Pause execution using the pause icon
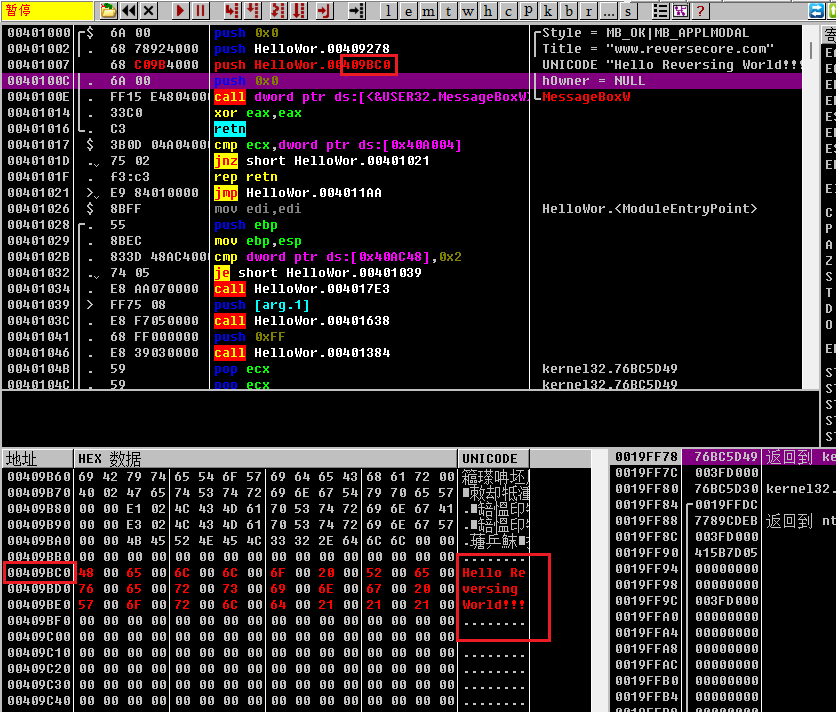 click(x=201, y=11)
